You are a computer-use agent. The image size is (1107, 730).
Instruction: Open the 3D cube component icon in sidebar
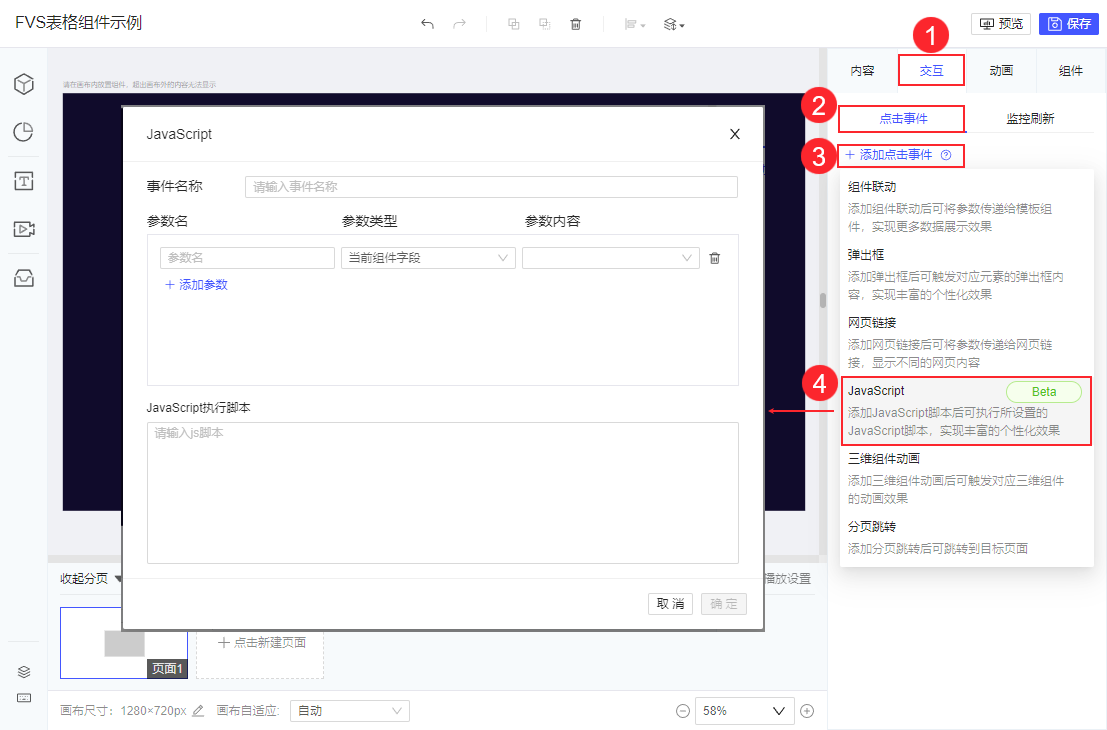24,84
